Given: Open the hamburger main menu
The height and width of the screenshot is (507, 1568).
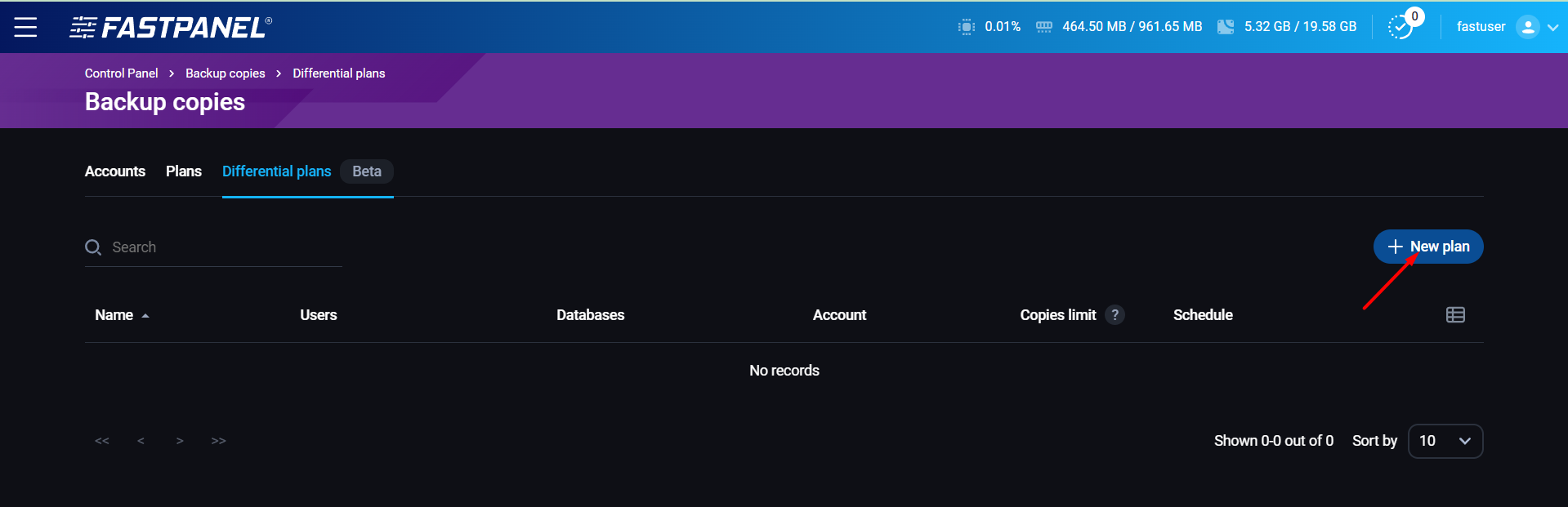Looking at the screenshot, I should pyautogui.click(x=25, y=27).
